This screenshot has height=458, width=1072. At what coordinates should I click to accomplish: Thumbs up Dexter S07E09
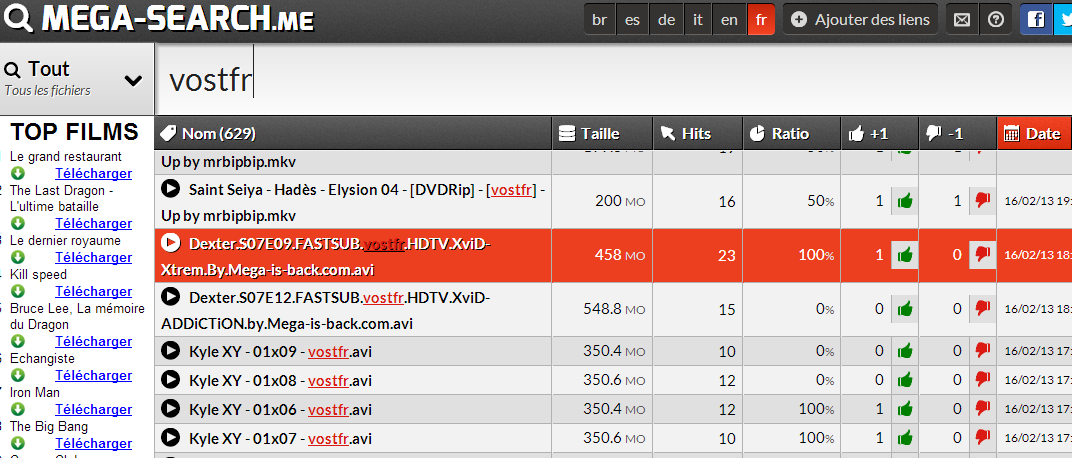[904, 255]
